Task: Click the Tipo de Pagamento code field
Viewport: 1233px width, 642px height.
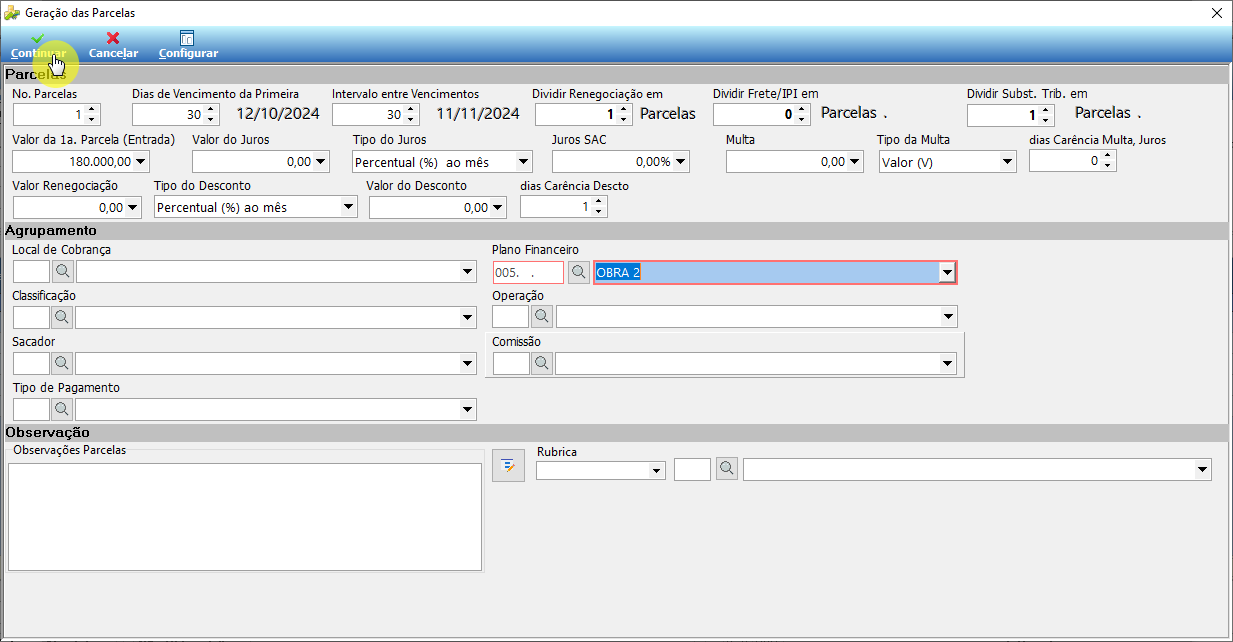Action: 31,409
